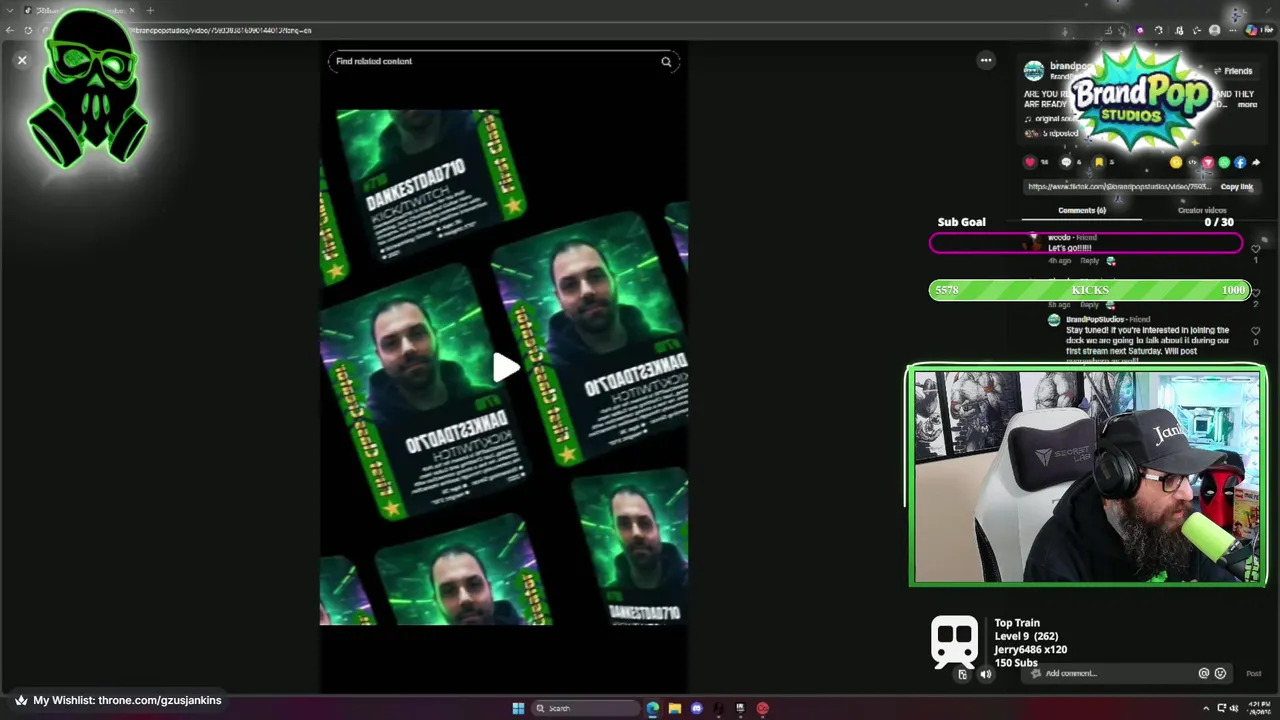Play the video with center play button

(x=505, y=368)
